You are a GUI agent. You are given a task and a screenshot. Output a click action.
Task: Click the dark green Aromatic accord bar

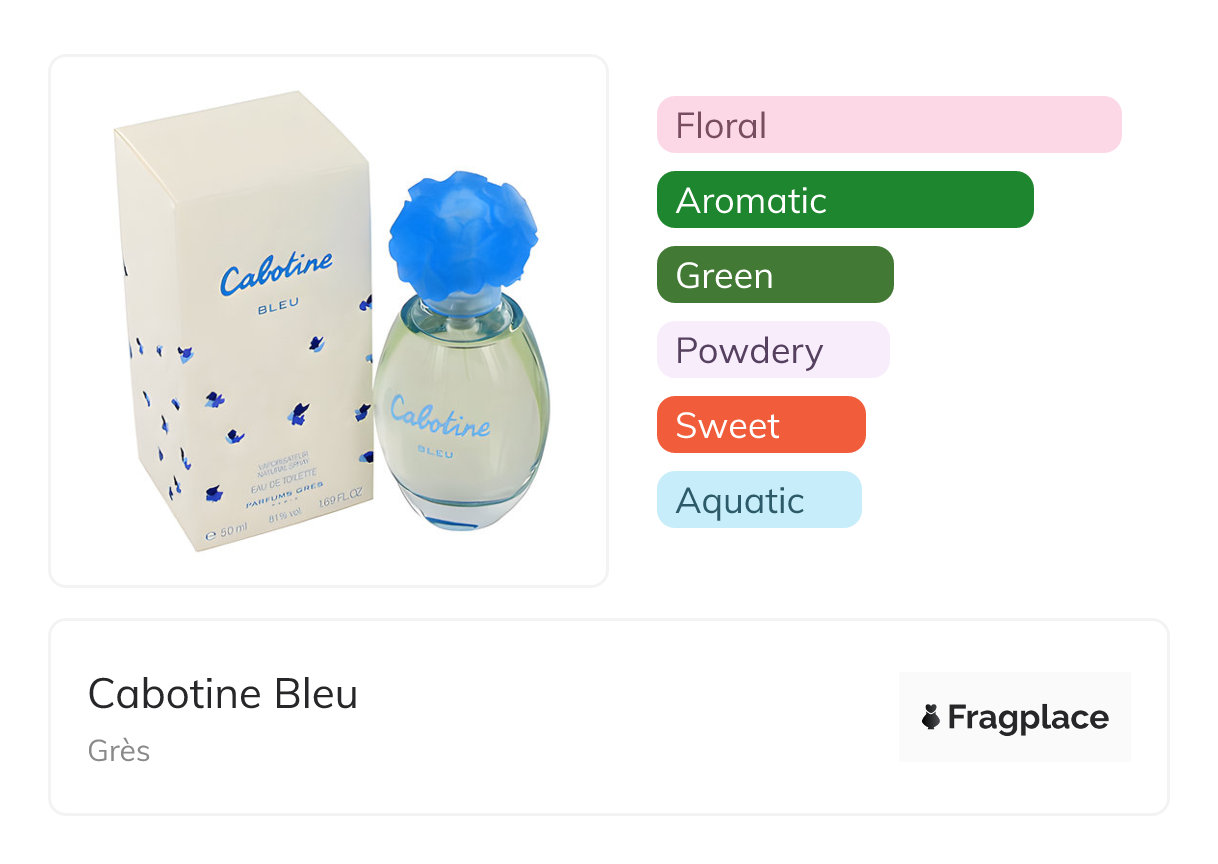click(x=844, y=200)
